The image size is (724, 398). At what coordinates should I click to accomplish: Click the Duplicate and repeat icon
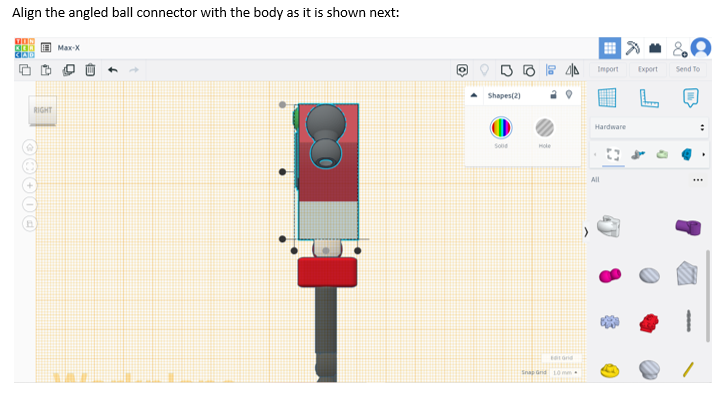68,70
